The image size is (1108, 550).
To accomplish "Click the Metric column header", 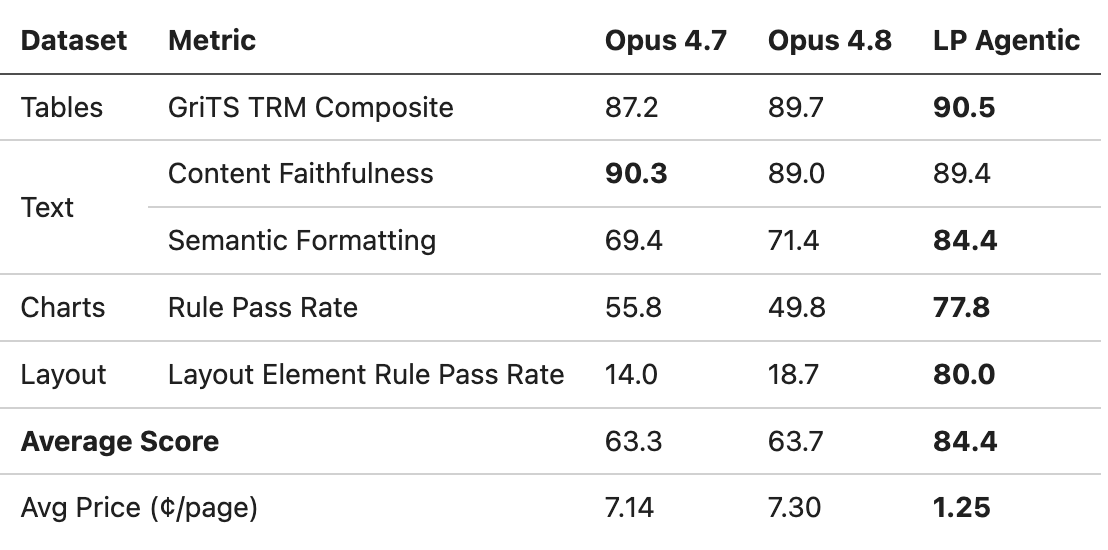I will coord(211,40).
